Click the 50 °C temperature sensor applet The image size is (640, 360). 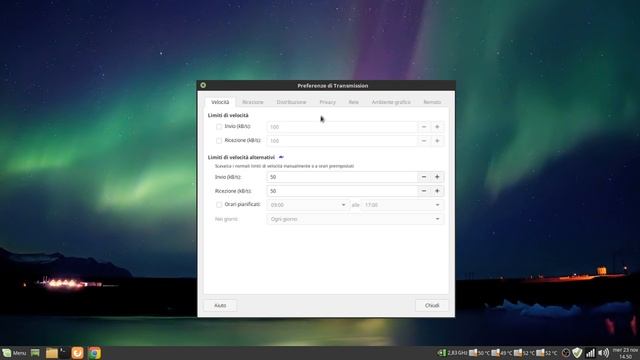click(x=480, y=353)
